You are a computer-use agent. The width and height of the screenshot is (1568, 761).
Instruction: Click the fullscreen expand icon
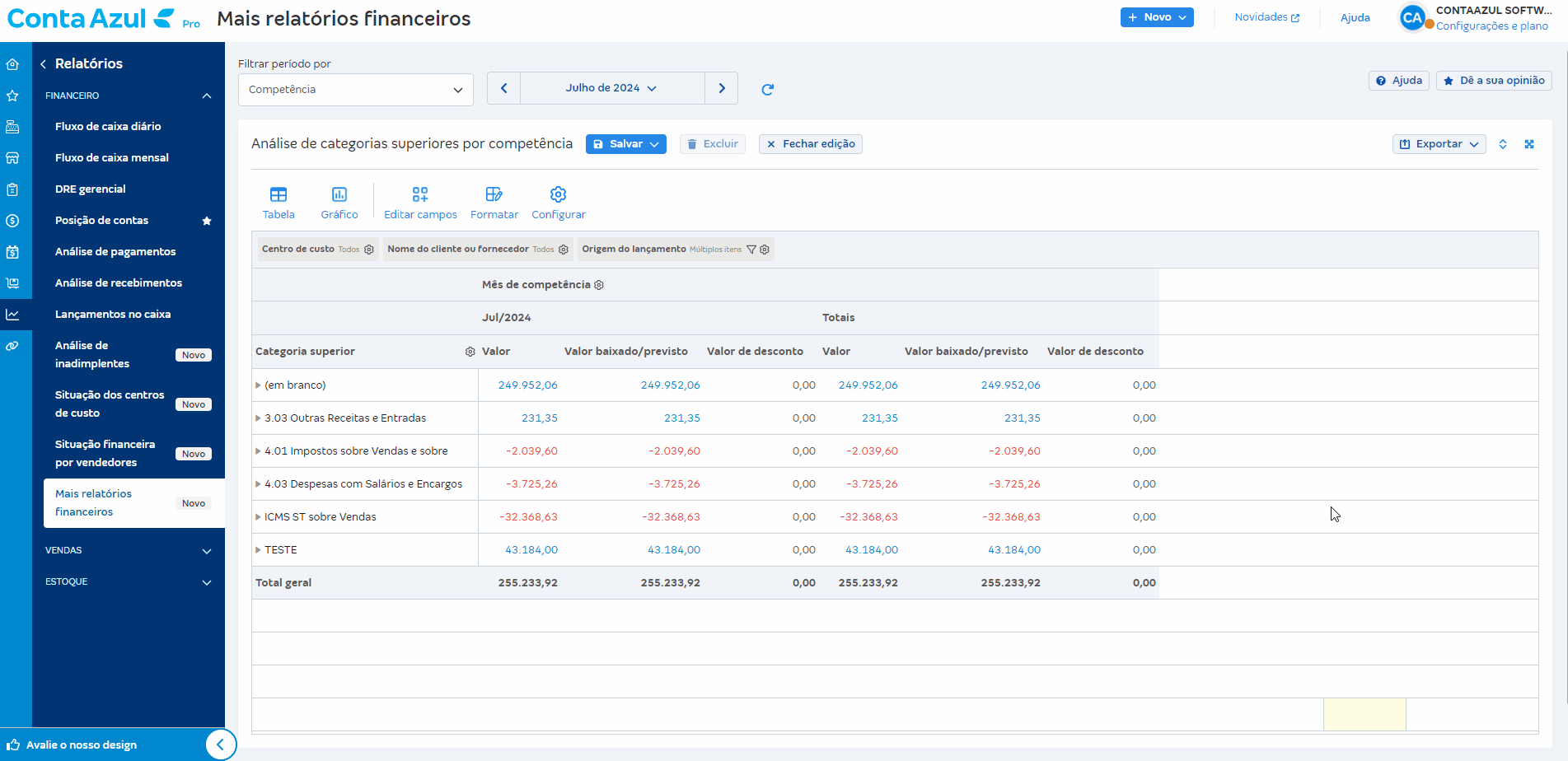point(1529,144)
